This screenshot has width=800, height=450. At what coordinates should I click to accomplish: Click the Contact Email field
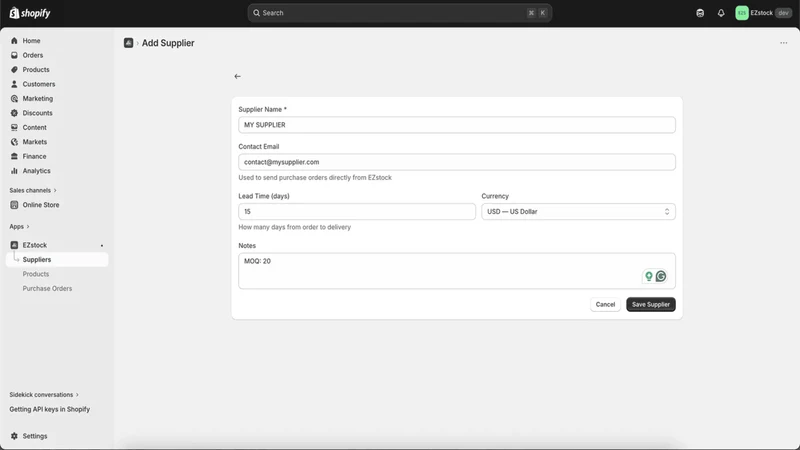pos(457,162)
